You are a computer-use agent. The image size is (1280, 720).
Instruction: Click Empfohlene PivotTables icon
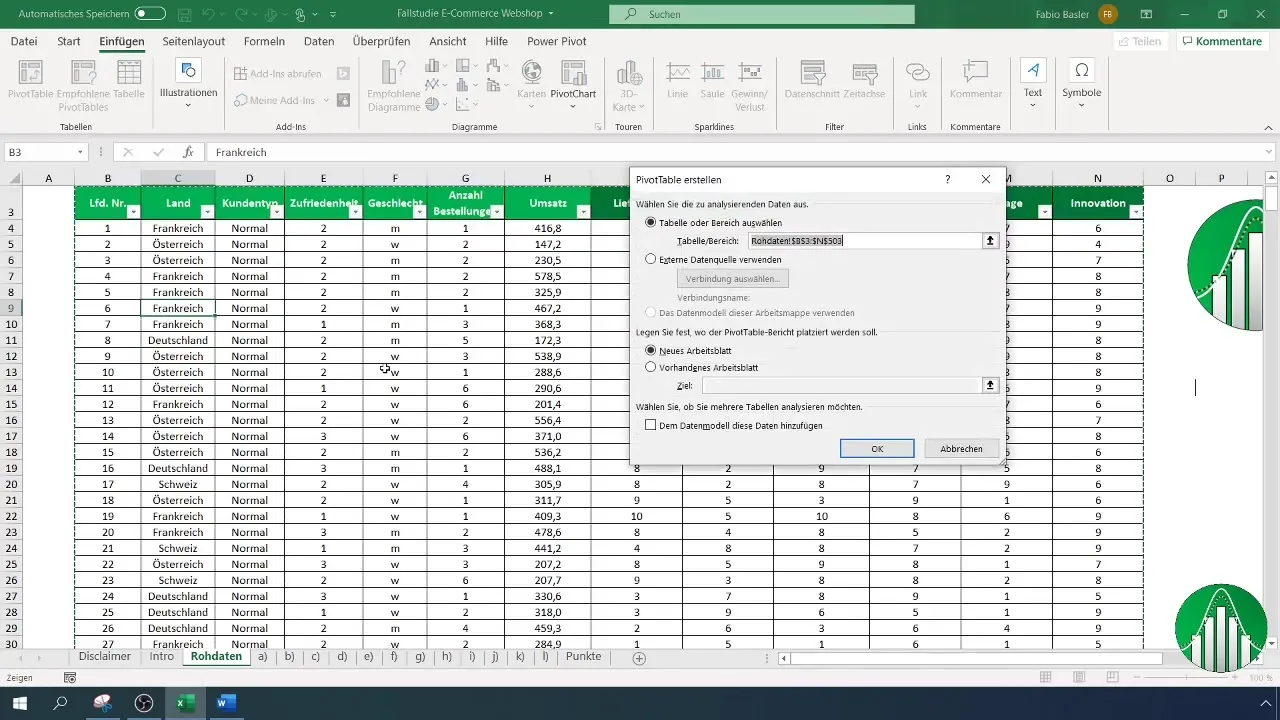point(83,86)
